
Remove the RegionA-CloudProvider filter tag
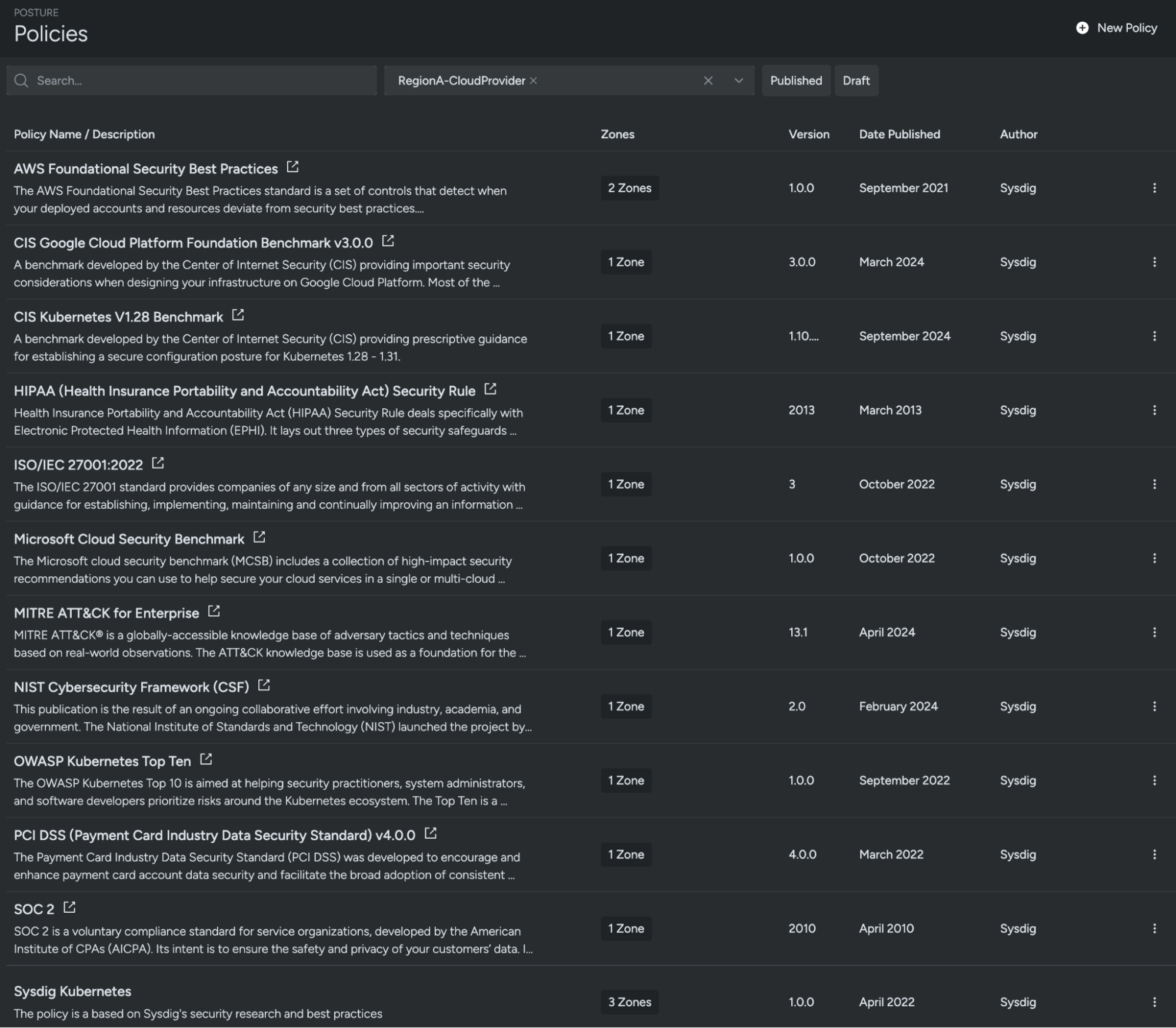[x=533, y=81]
